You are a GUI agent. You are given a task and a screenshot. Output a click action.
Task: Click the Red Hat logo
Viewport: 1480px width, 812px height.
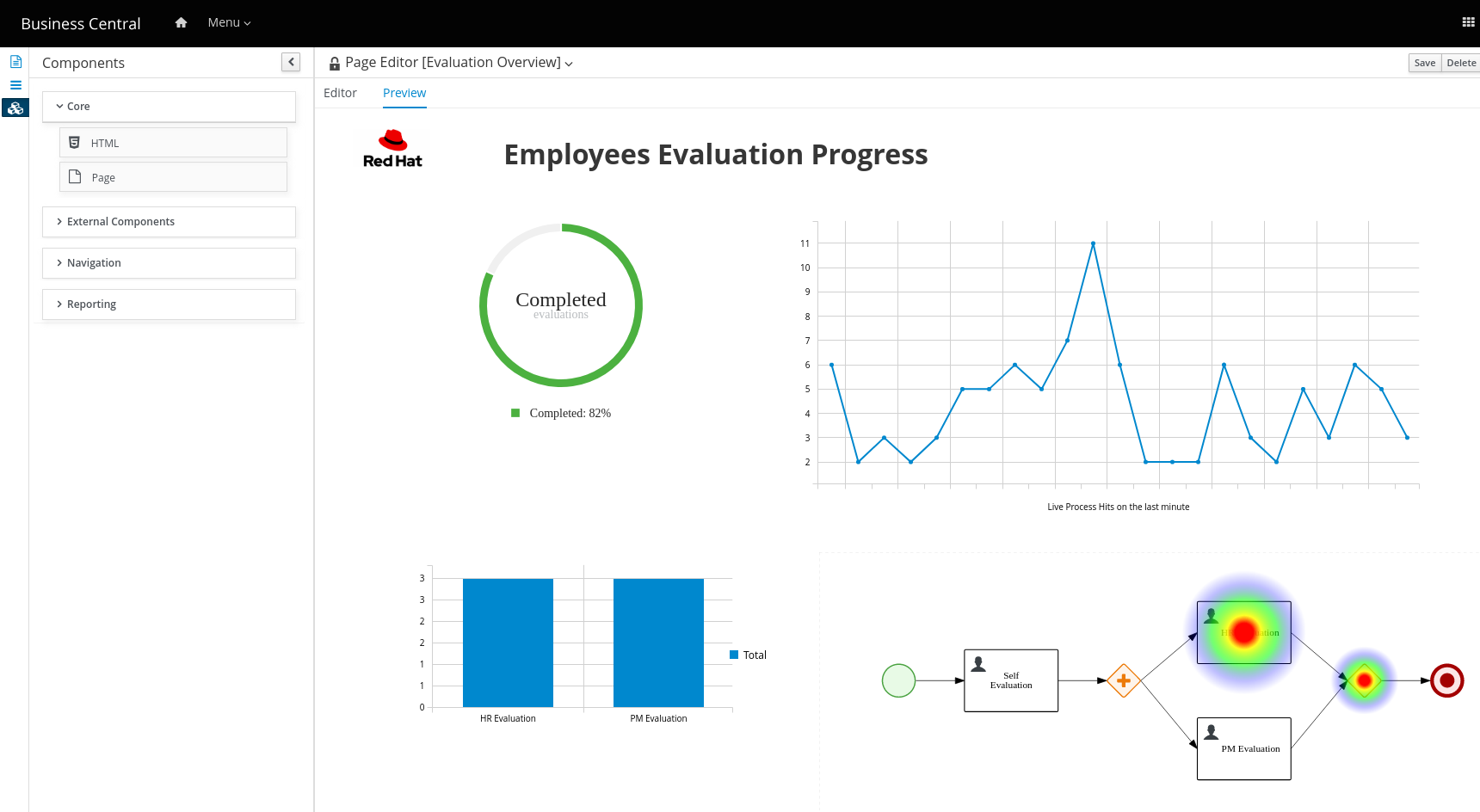pyautogui.click(x=392, y=150)
